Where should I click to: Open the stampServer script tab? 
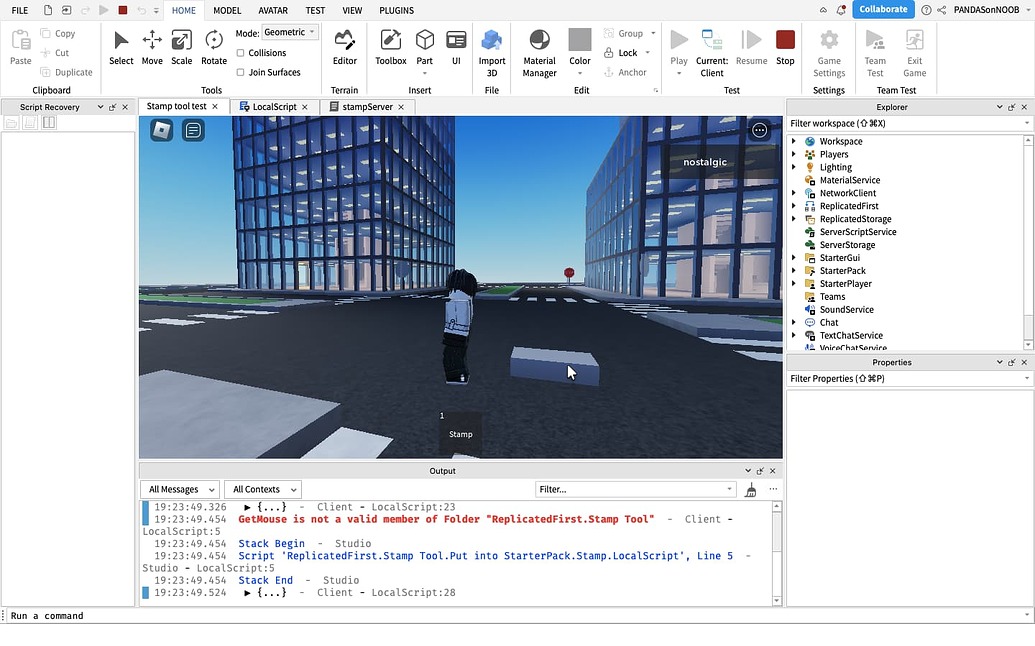[x=366, y=106]
